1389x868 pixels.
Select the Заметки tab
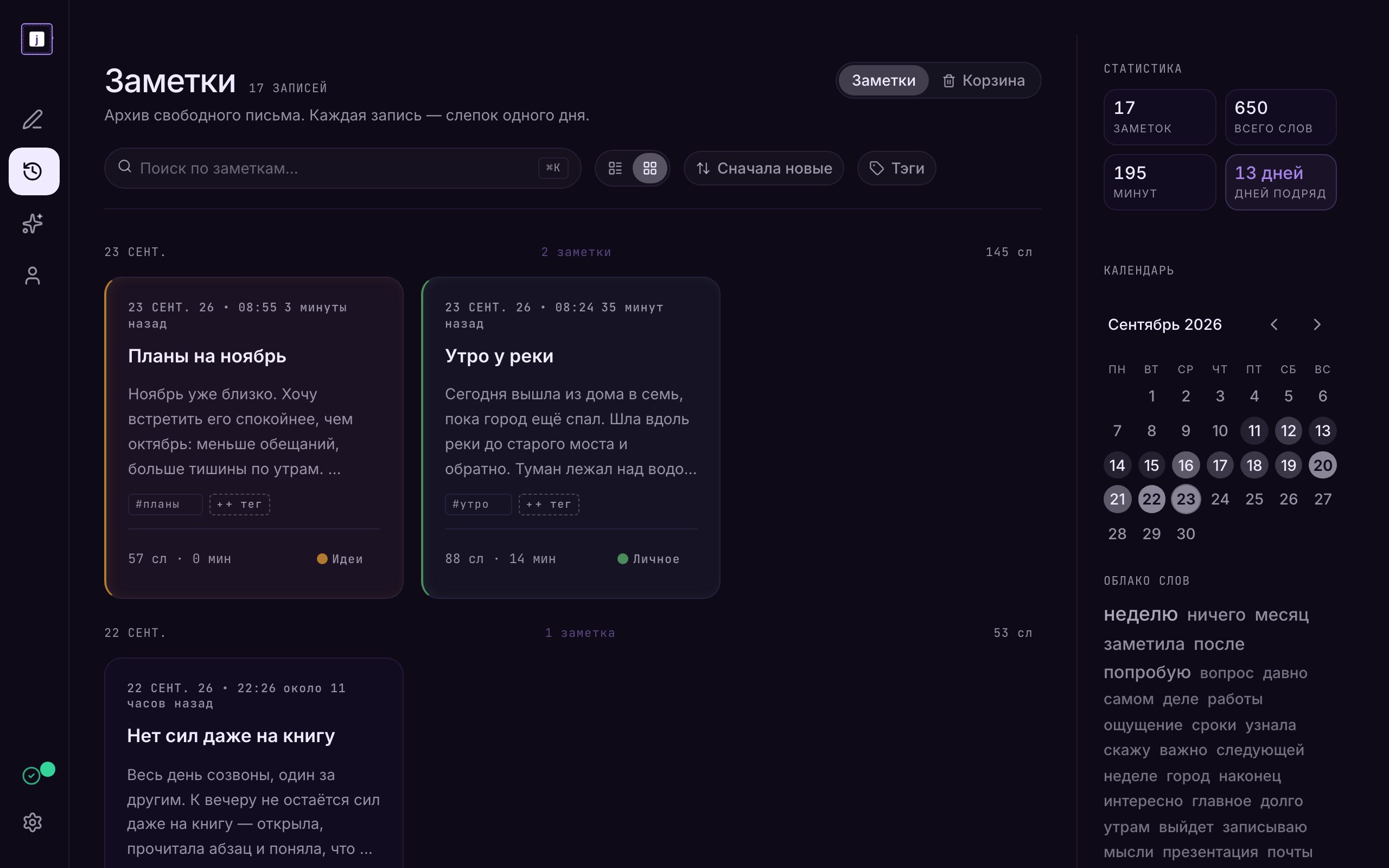tap(883, 80)
